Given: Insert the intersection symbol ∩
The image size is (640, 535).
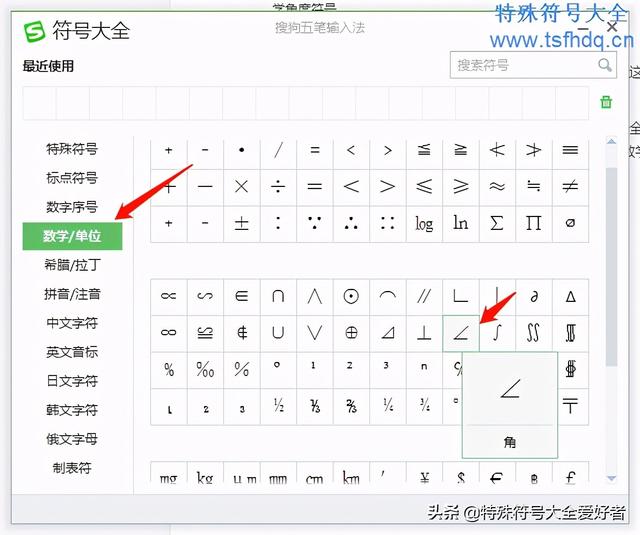Looking at the screenshot, I should coord(278,297).
